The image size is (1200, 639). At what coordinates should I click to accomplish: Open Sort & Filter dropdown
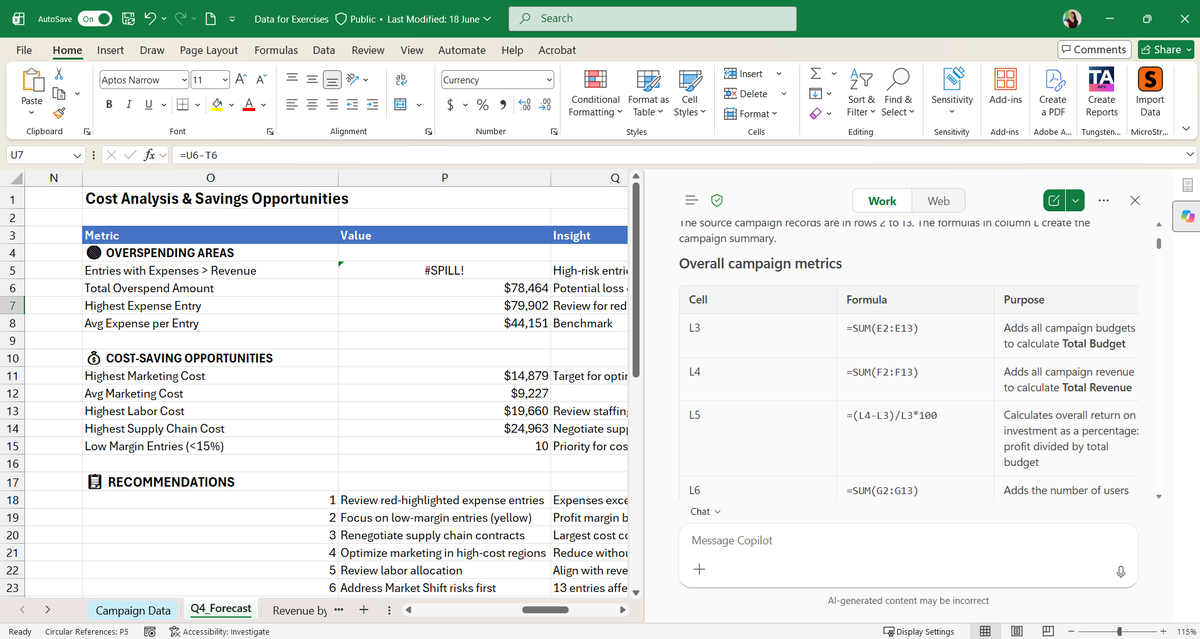pos(862,93)
